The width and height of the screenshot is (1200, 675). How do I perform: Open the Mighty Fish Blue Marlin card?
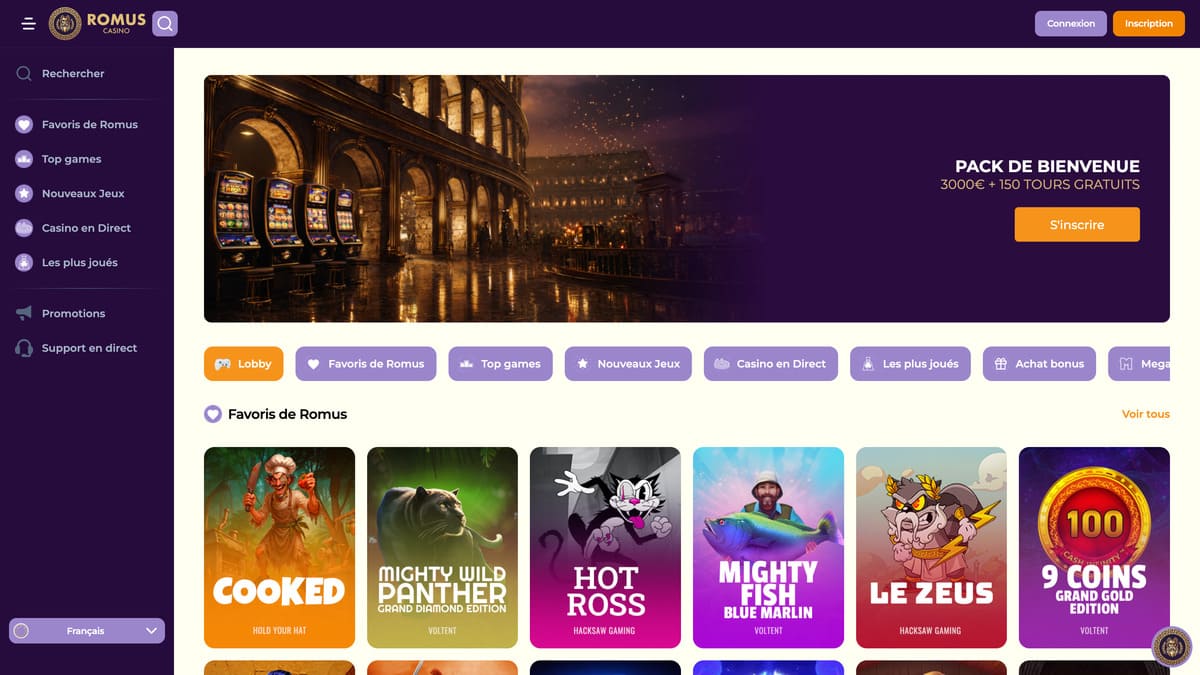768,547
